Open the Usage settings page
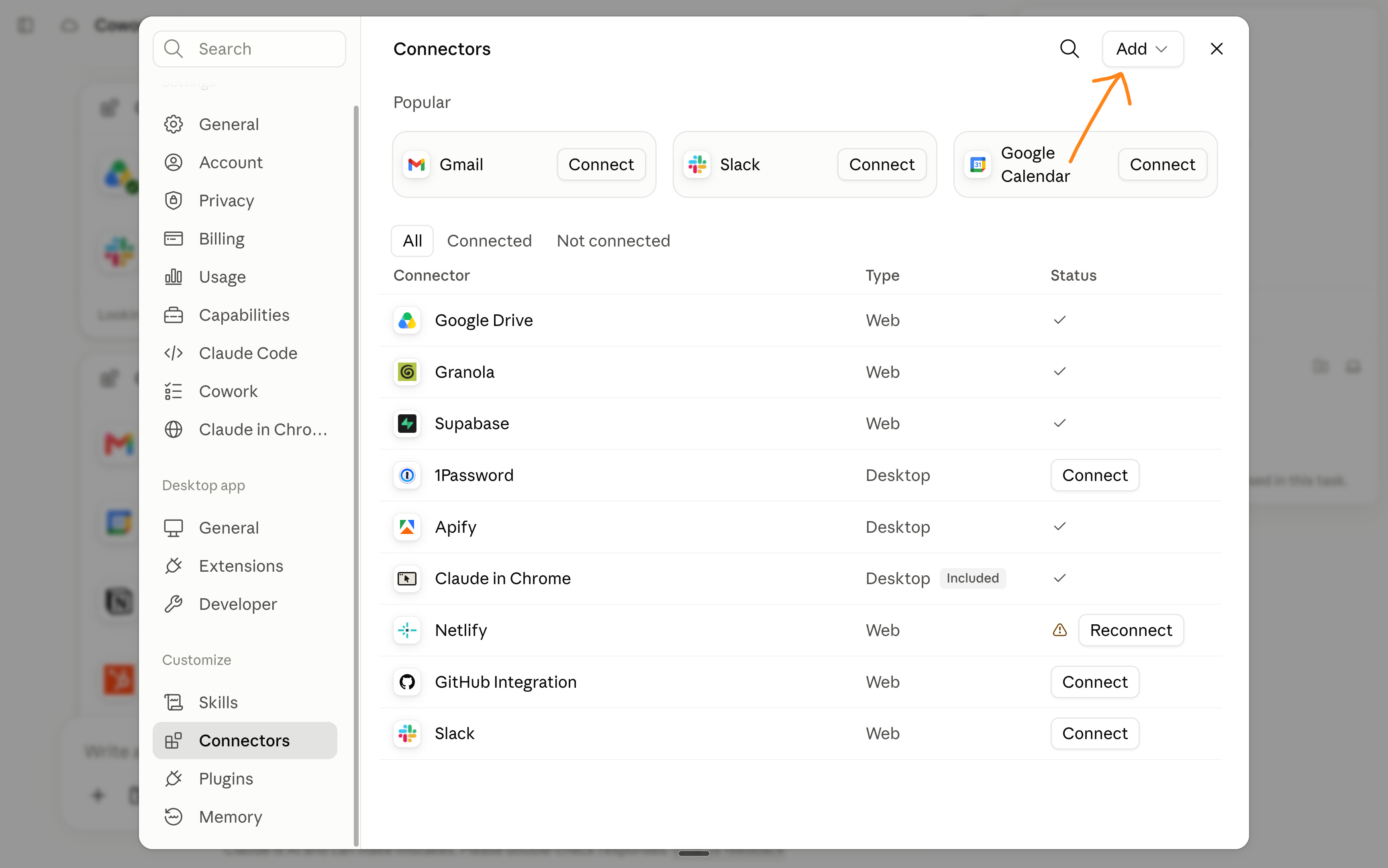This screenshot has height=868, width=1388. pyautogui.click(x=245, y=277)
